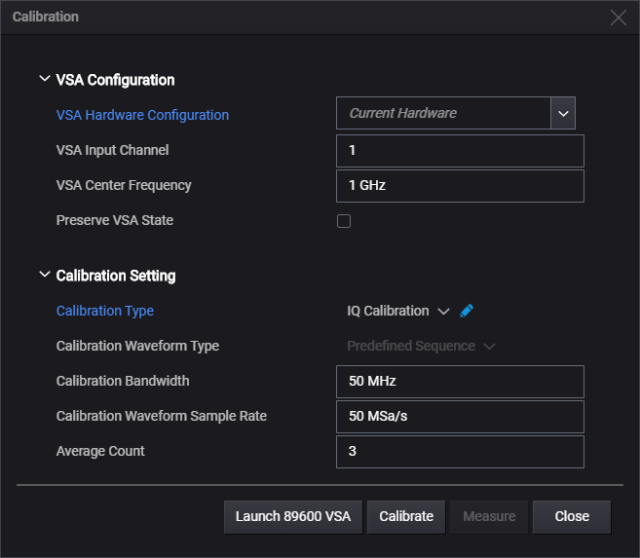Edit the Calibration Bandwidth field

click(x=460, y=382)
